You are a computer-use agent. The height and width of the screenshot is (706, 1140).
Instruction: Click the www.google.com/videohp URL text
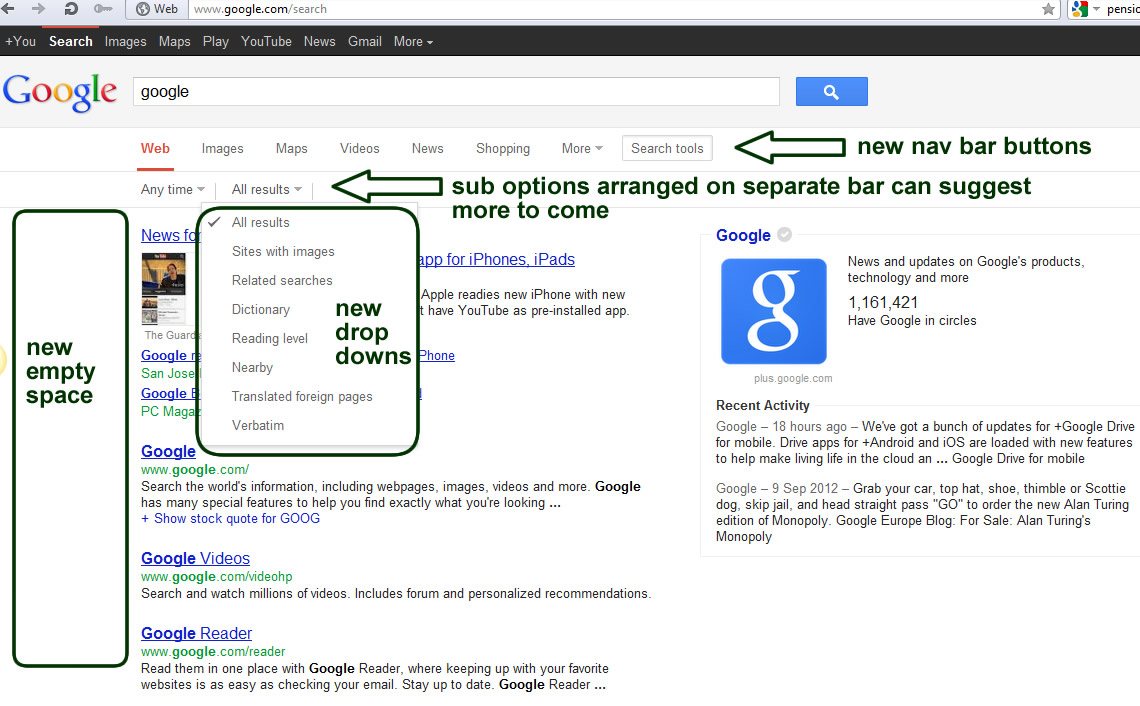(x=217, y=577)
